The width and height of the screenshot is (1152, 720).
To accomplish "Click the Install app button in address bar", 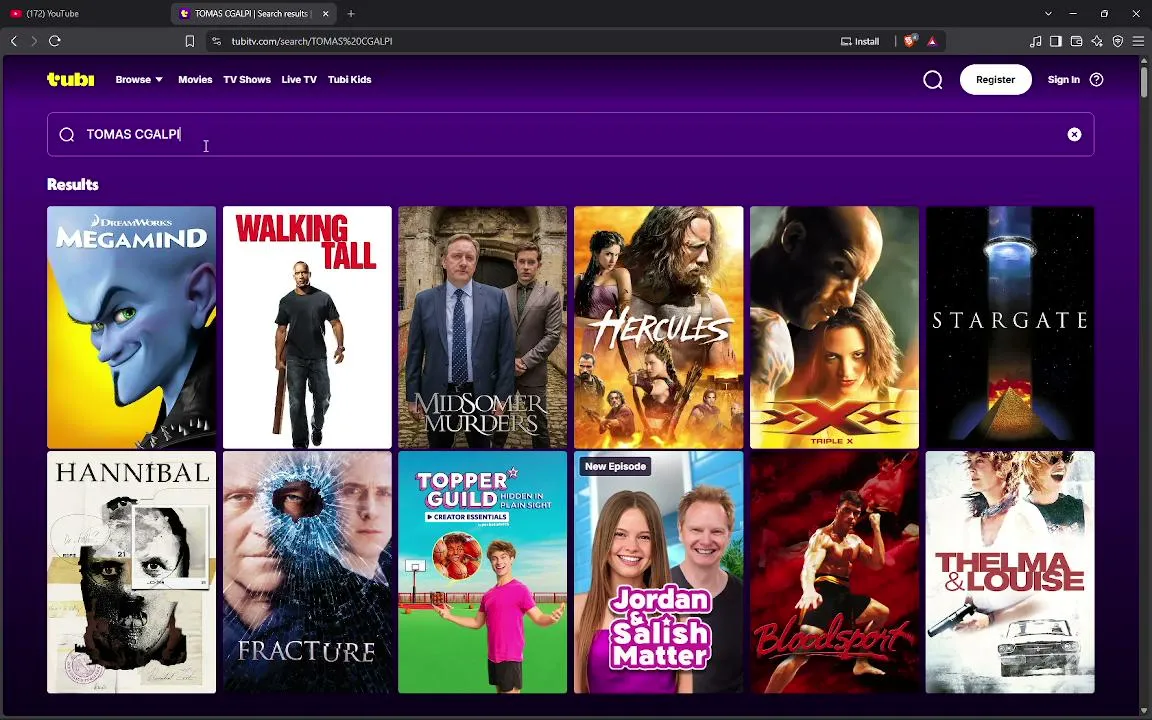I will click(x=860, y=41).
